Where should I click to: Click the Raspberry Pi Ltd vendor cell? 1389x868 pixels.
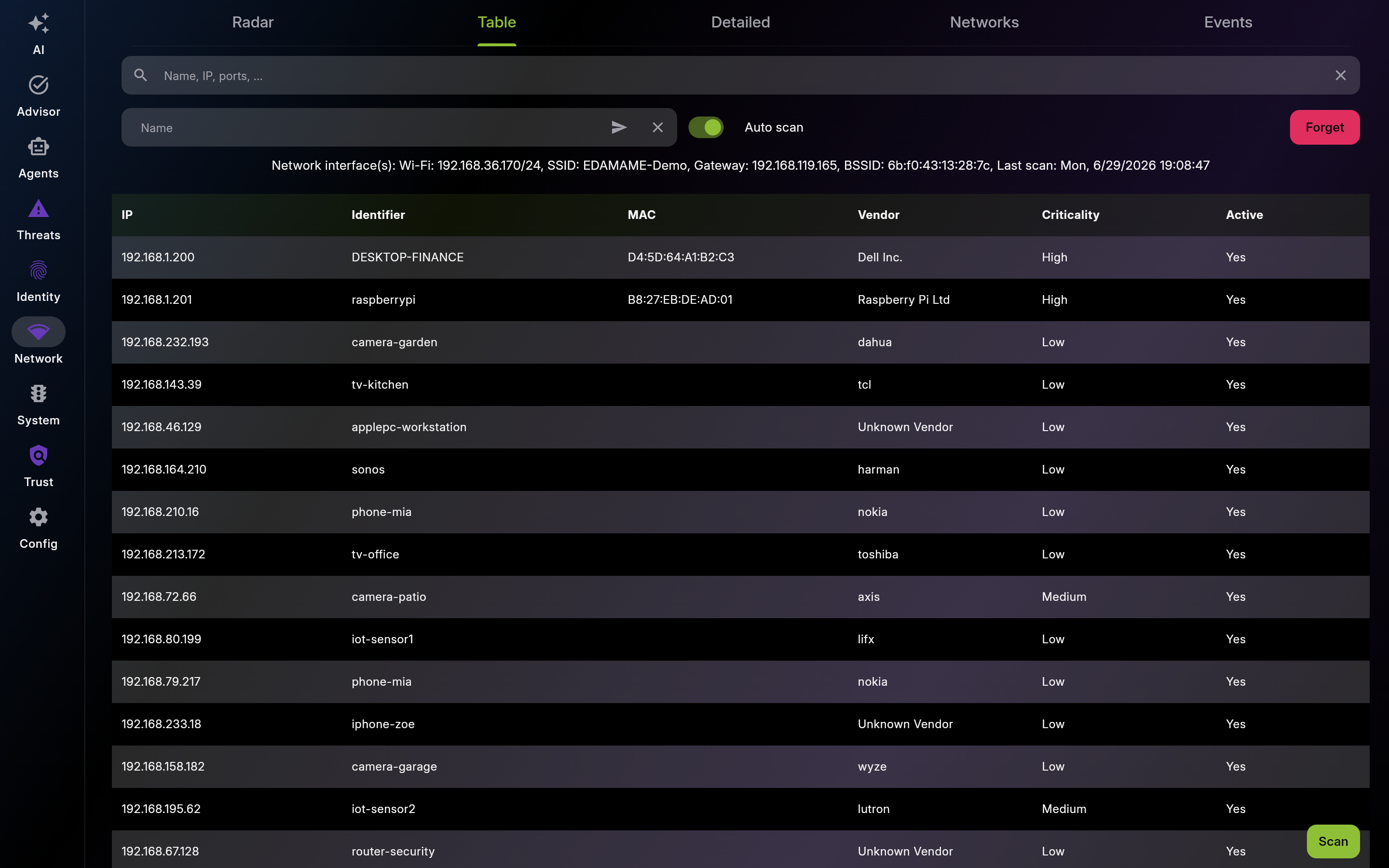point(903,299)
